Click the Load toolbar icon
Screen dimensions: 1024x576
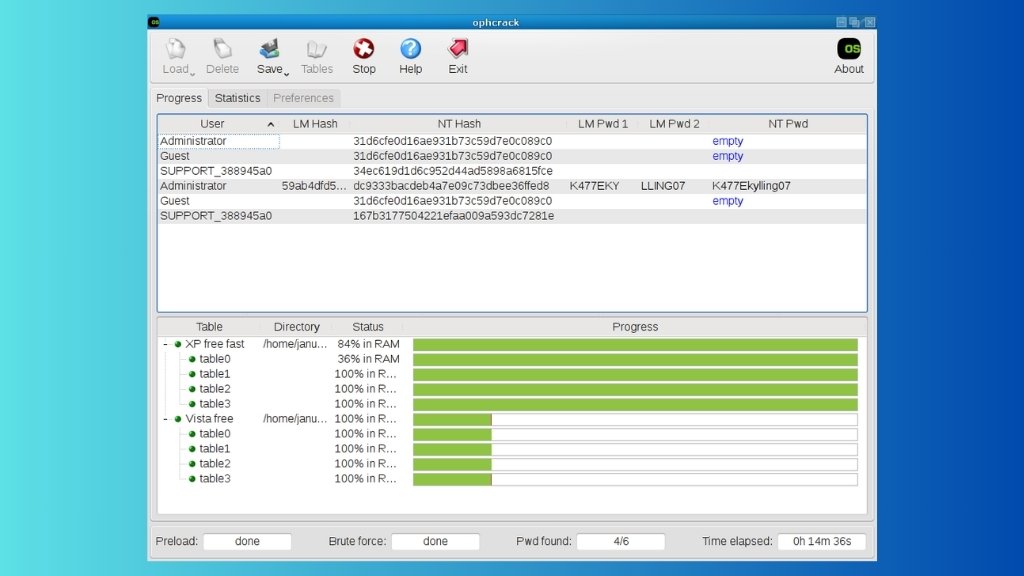pos(175,49)
